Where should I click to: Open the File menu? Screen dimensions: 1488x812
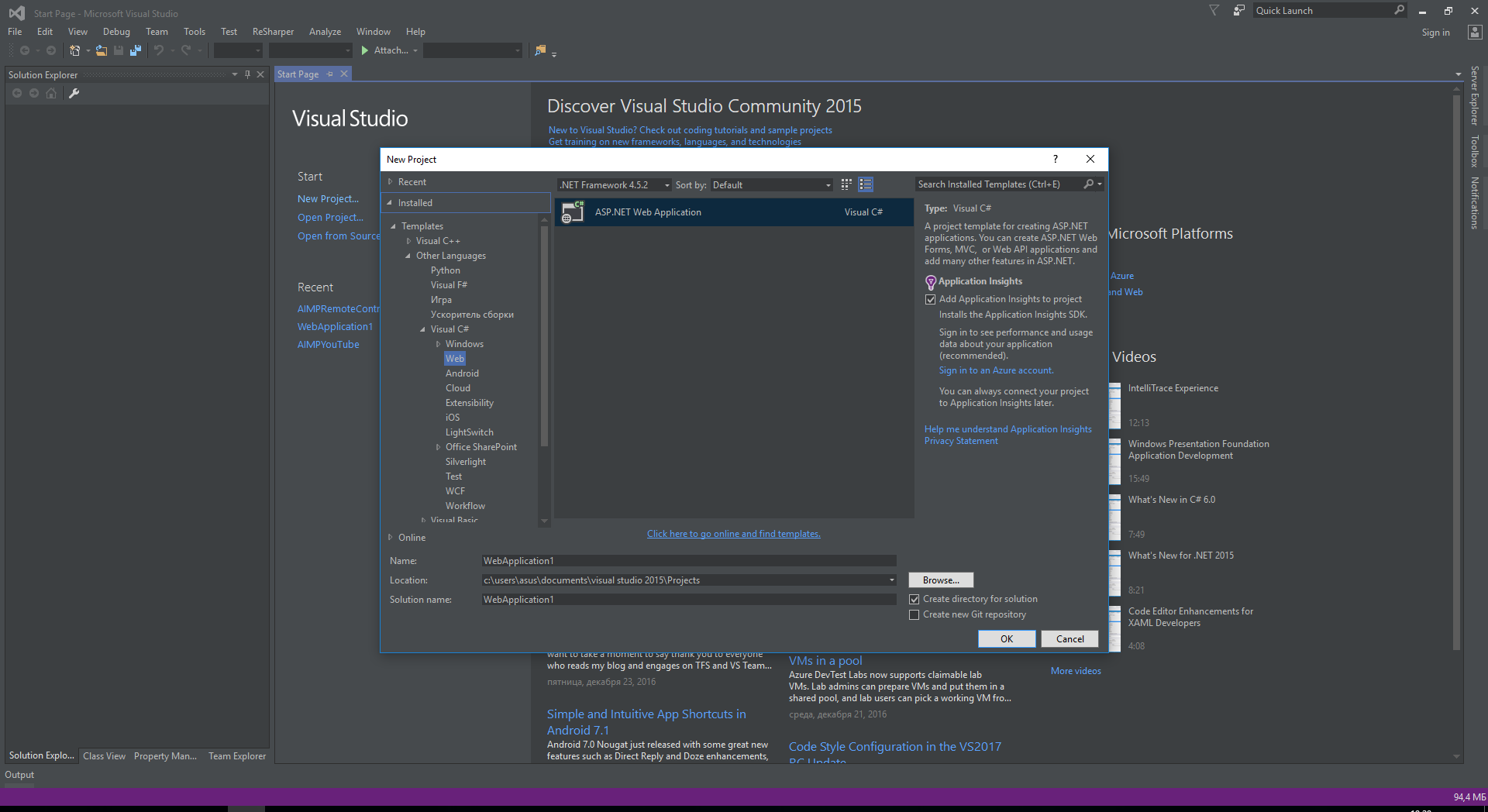[15, 32]
